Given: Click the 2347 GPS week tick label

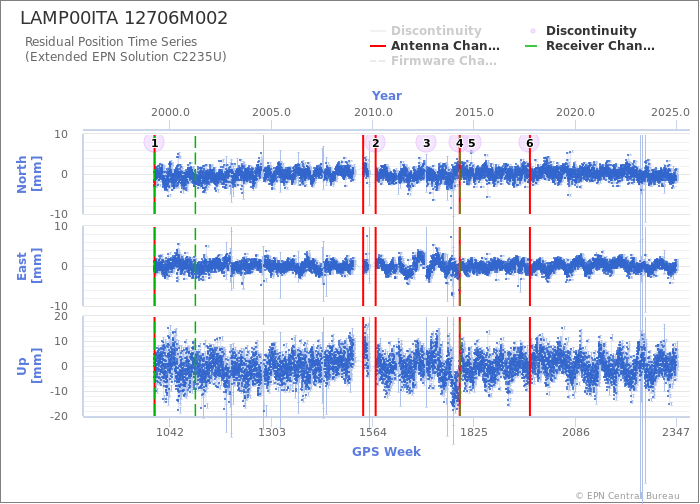Looking at the screenshot, I should coord(676,432).
